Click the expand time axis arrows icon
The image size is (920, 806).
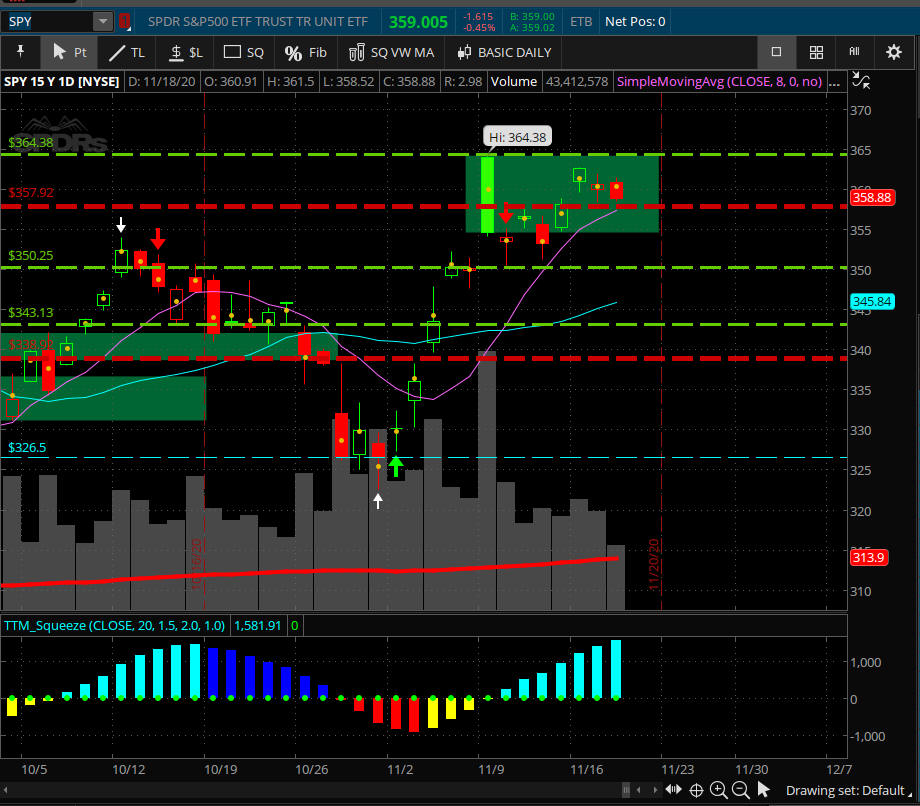tap(674, 790)
